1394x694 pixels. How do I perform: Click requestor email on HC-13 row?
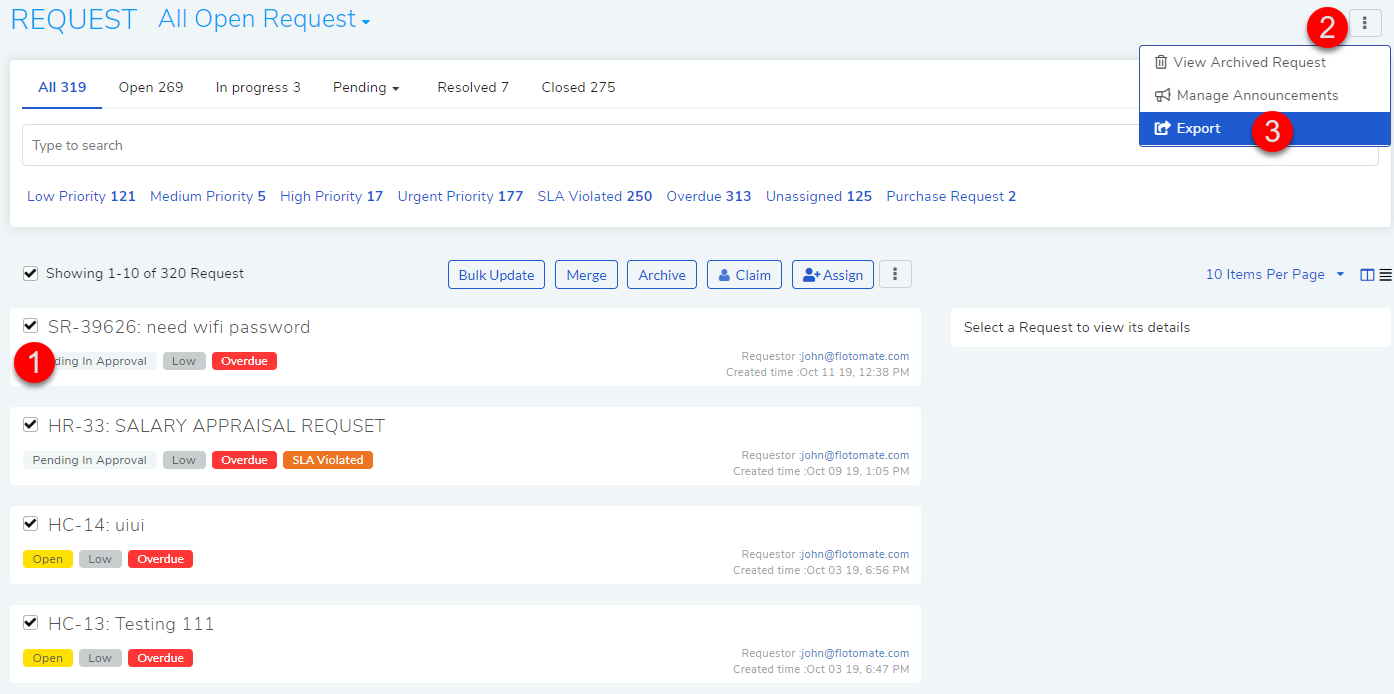pyautogui.click(x=855, y=653)
